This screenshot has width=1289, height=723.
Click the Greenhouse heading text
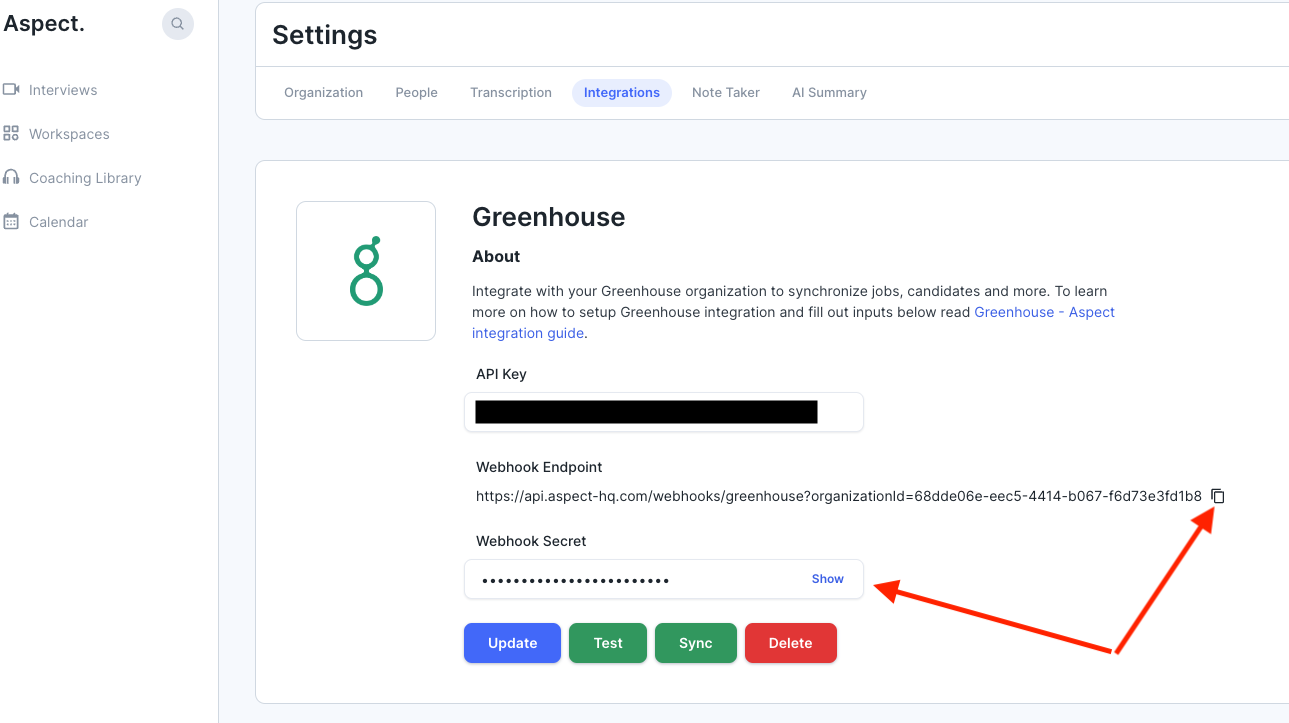click(549, 217)
